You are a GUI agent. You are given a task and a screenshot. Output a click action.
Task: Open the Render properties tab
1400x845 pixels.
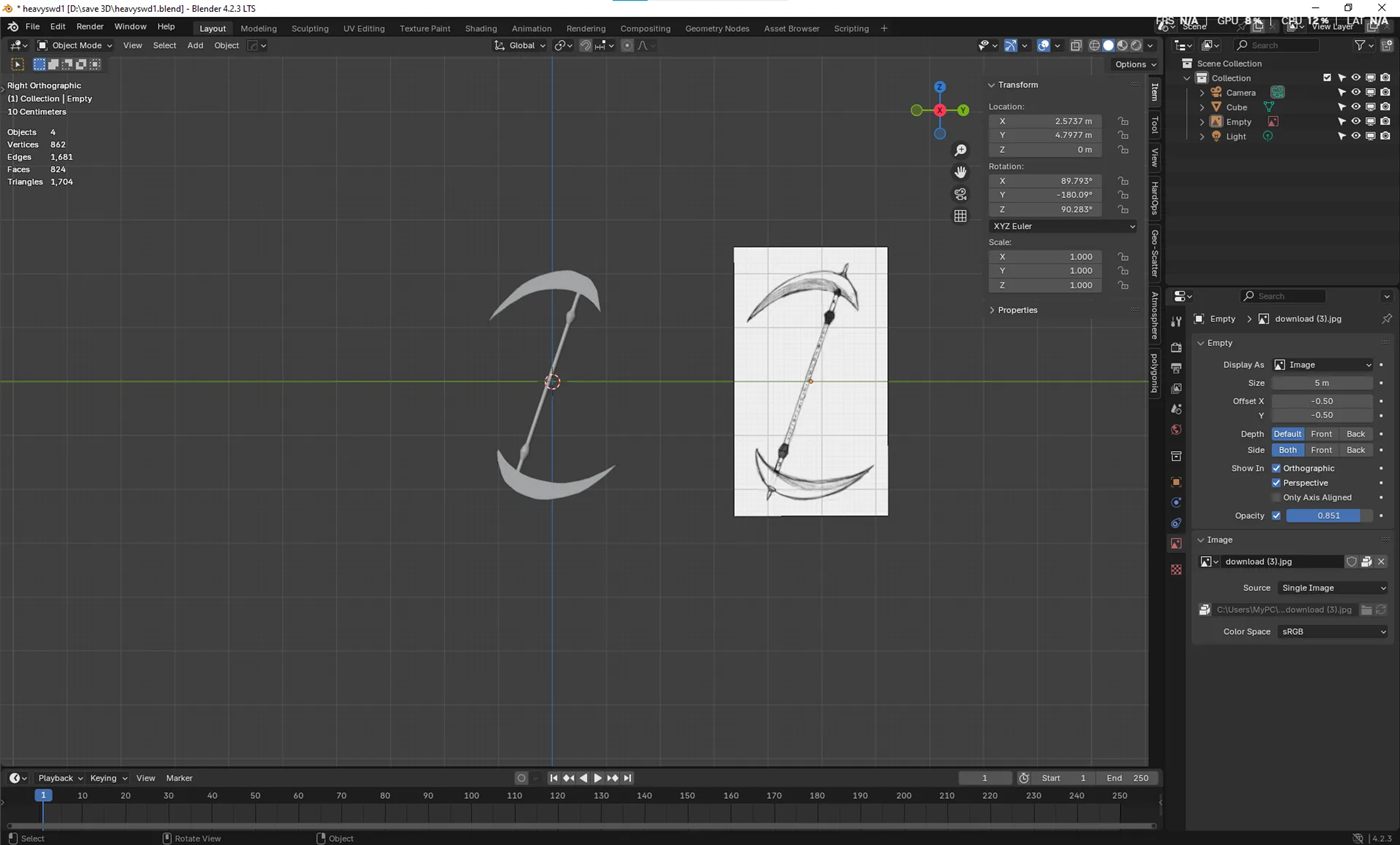click(1176, 347)
